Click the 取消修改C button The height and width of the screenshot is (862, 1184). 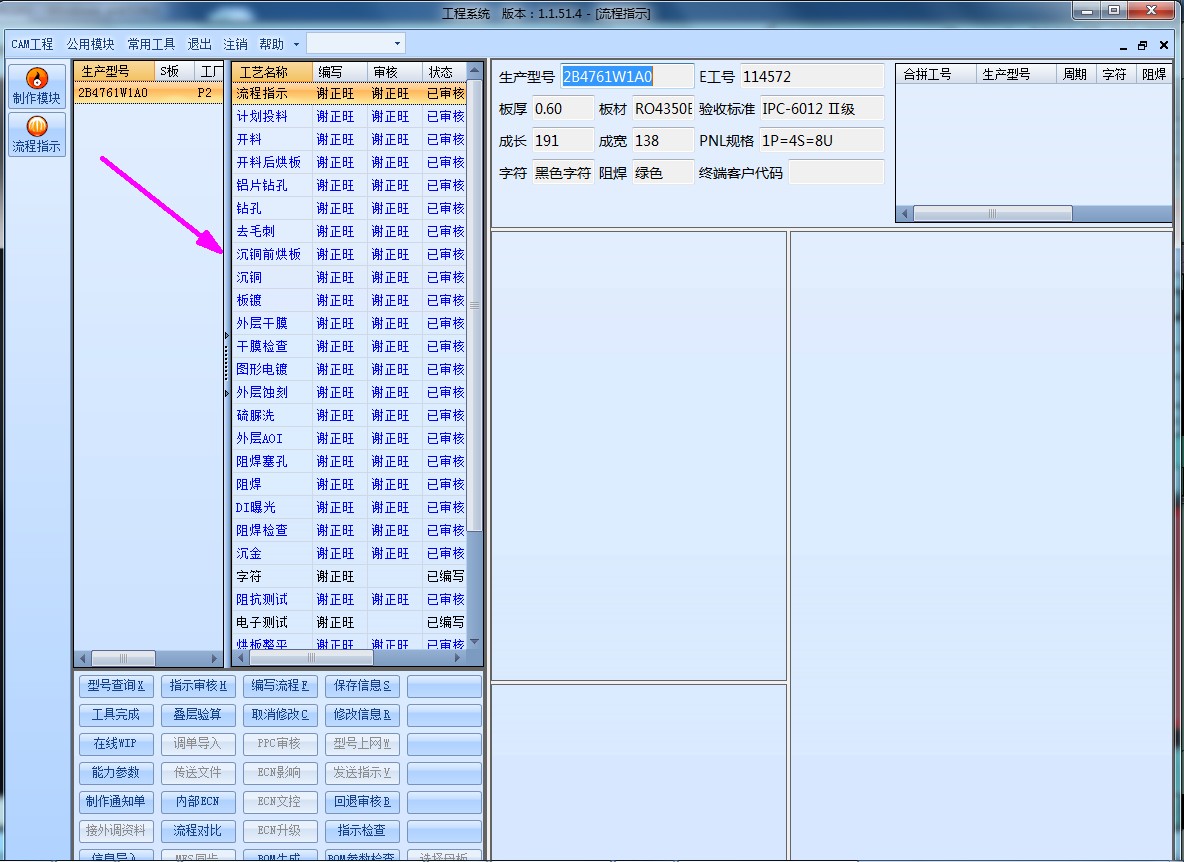point(279,714)
